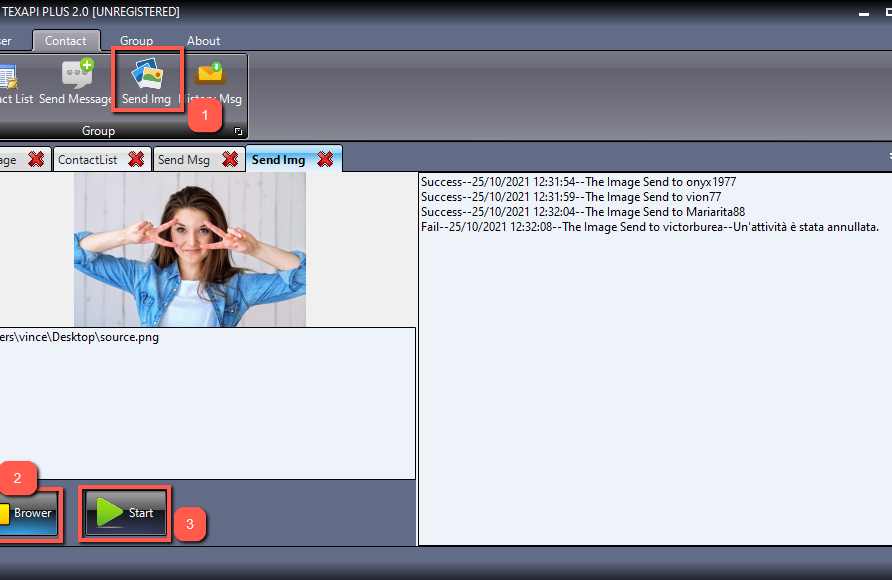
Task: Close the Send Msg tab
Action: [x=230, y=159]
